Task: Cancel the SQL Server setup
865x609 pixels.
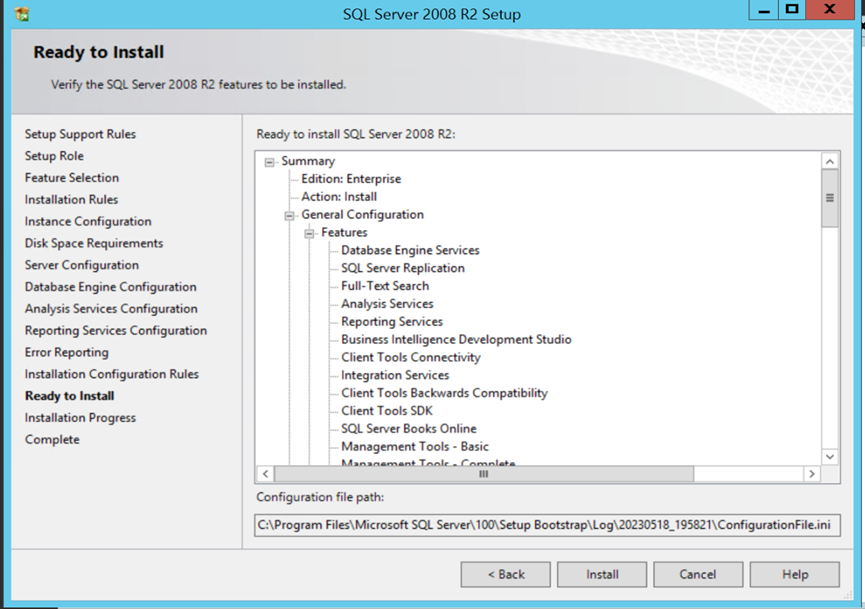Action: (x=698, y=574)
